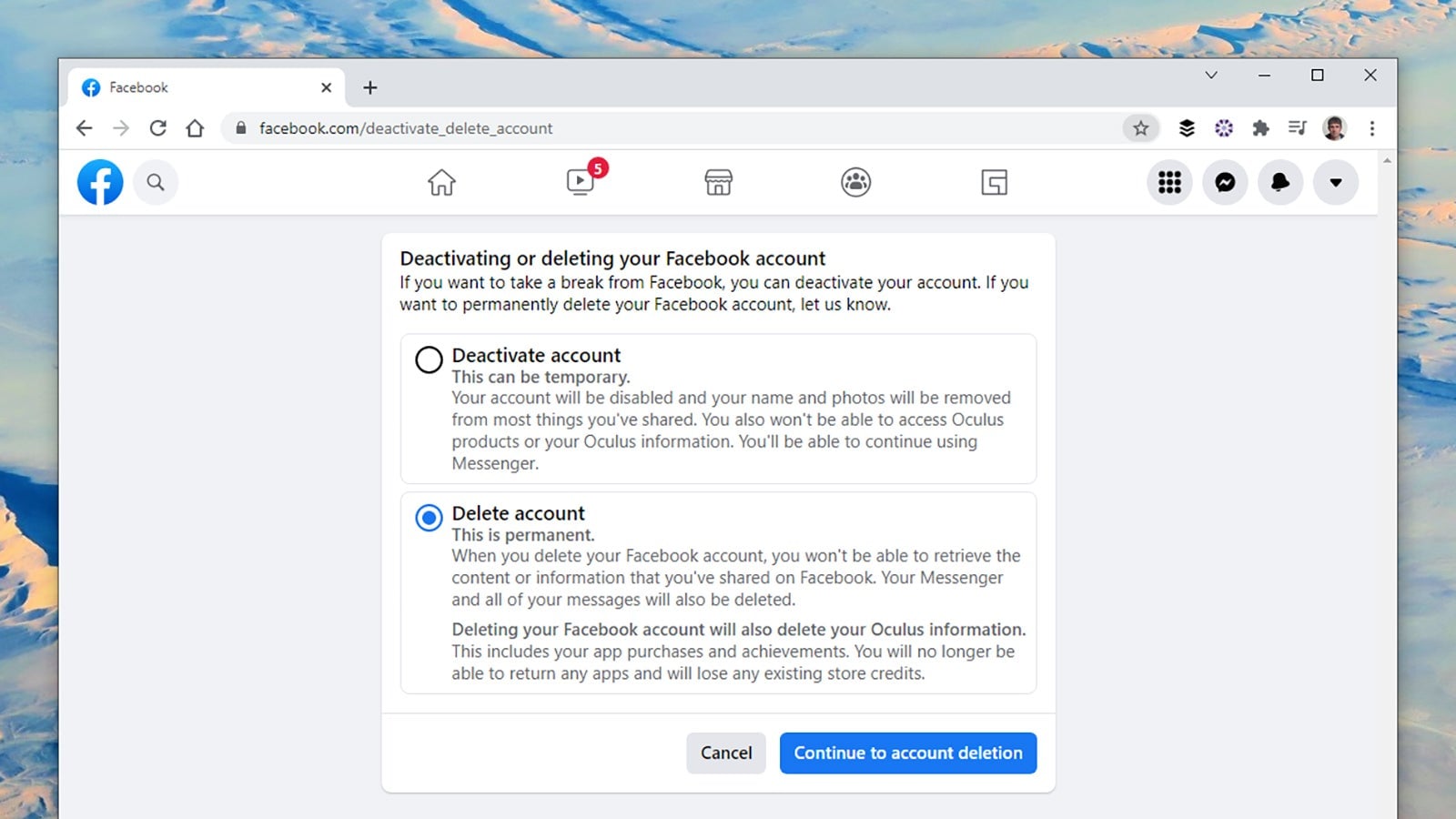Open Marketplace using the storefront icon
The width and height of the screenshot is (1456, 819).
click(718, 182)
